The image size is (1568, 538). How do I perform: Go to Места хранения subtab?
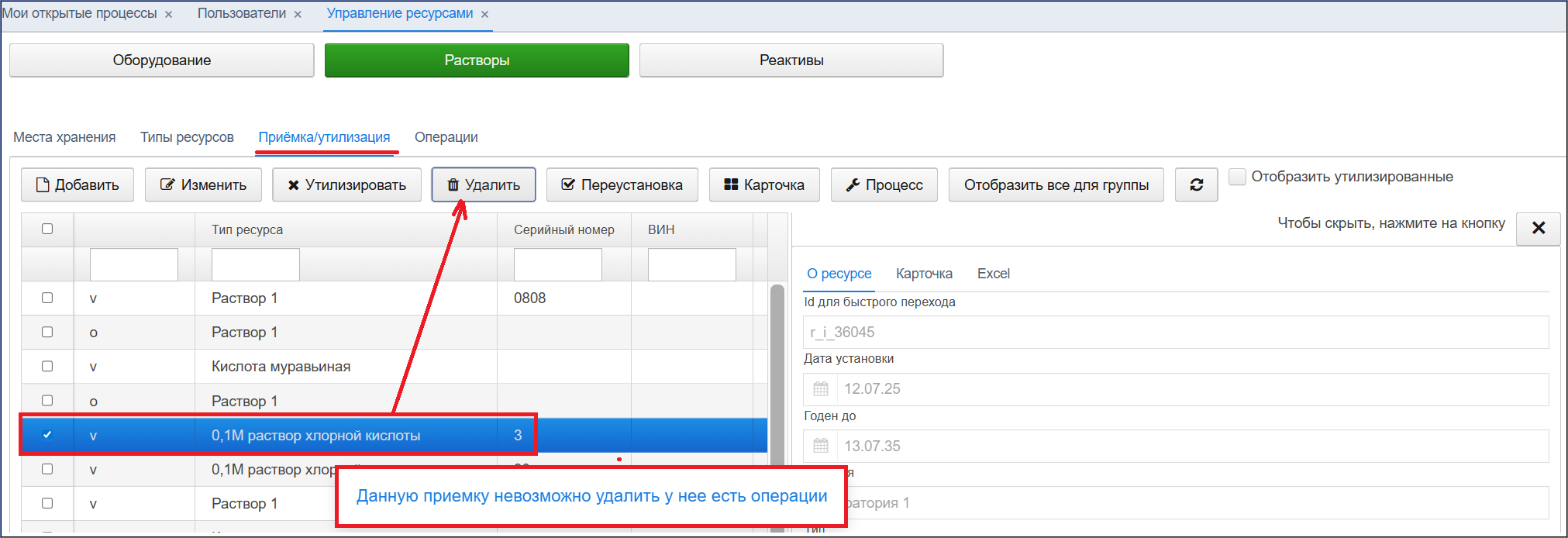(x=64, y=137)
